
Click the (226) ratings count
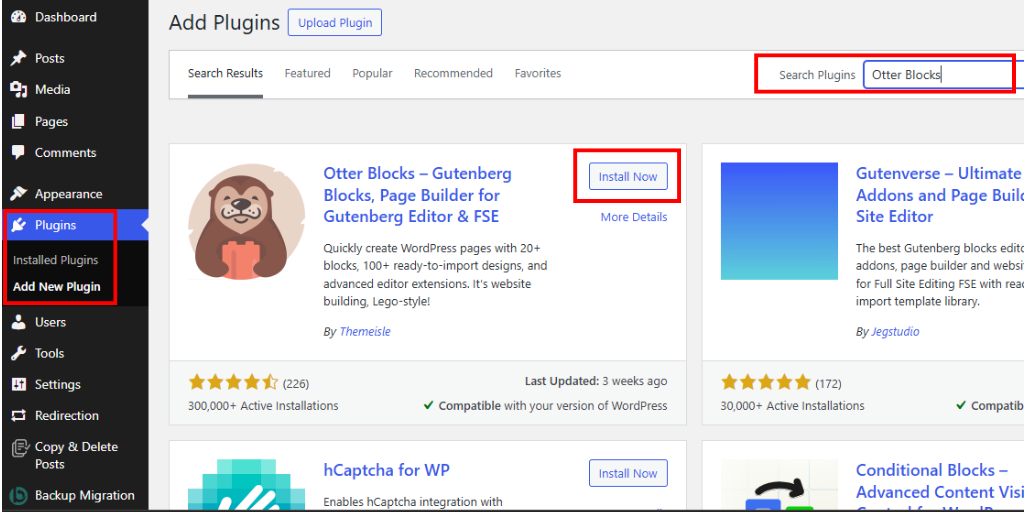pos(296,383)
